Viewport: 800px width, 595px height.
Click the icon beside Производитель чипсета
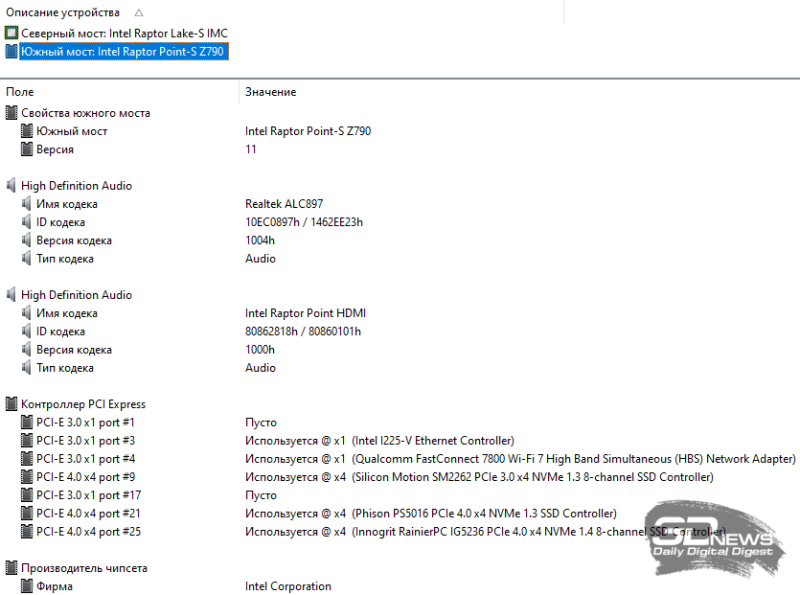click(x=11, y=568)
